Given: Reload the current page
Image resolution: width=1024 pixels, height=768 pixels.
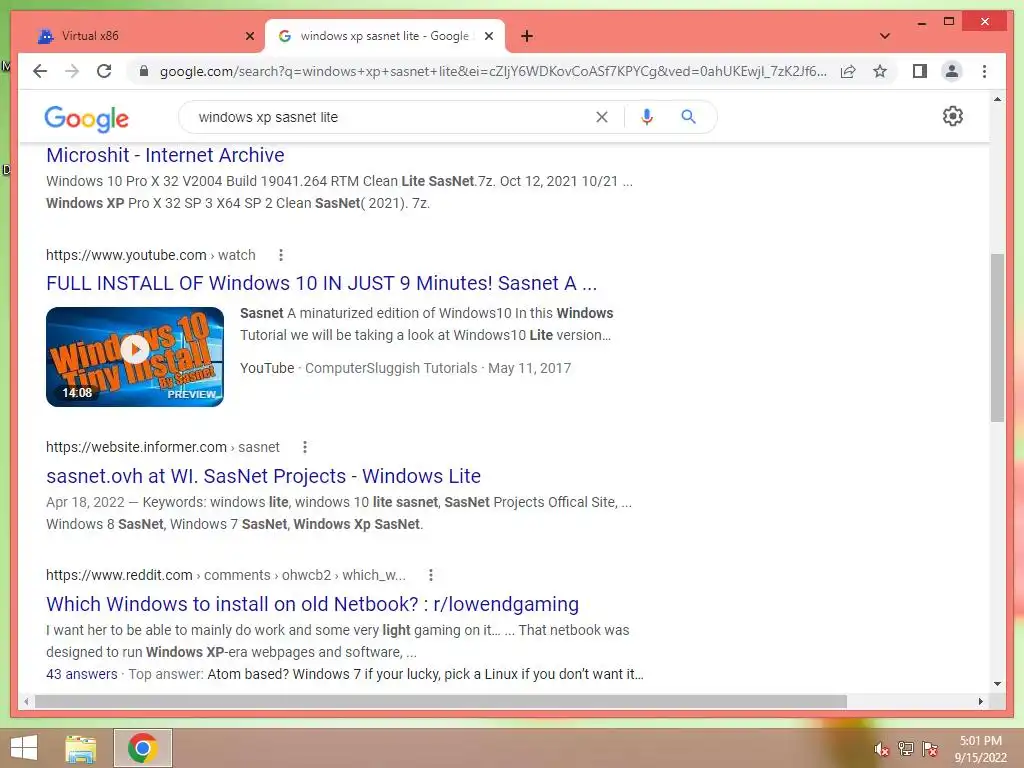Looking at the screenshot, I should tap(104, 71).
